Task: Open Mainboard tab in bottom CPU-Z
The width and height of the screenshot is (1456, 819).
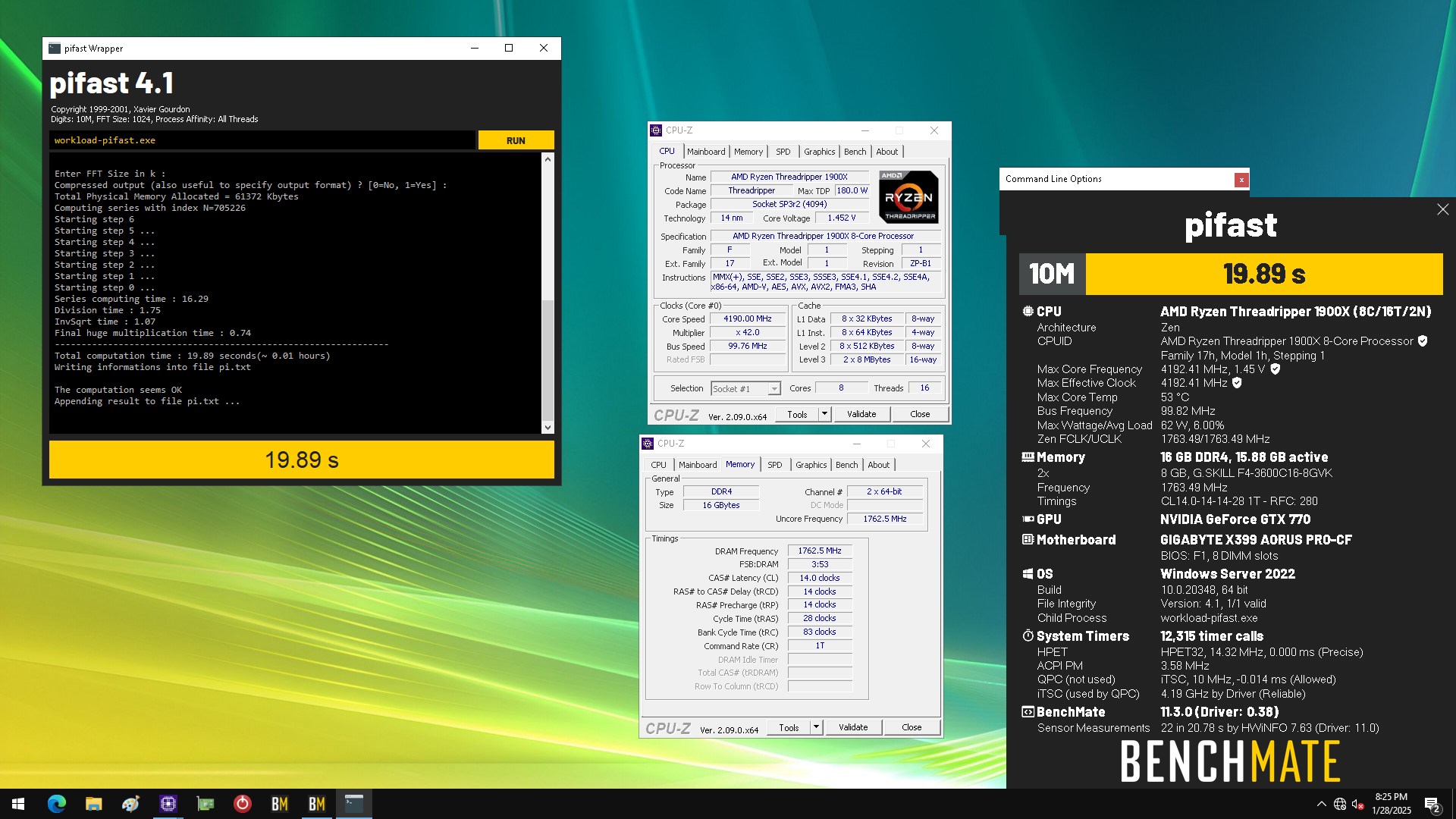Action: pos(698,465)
